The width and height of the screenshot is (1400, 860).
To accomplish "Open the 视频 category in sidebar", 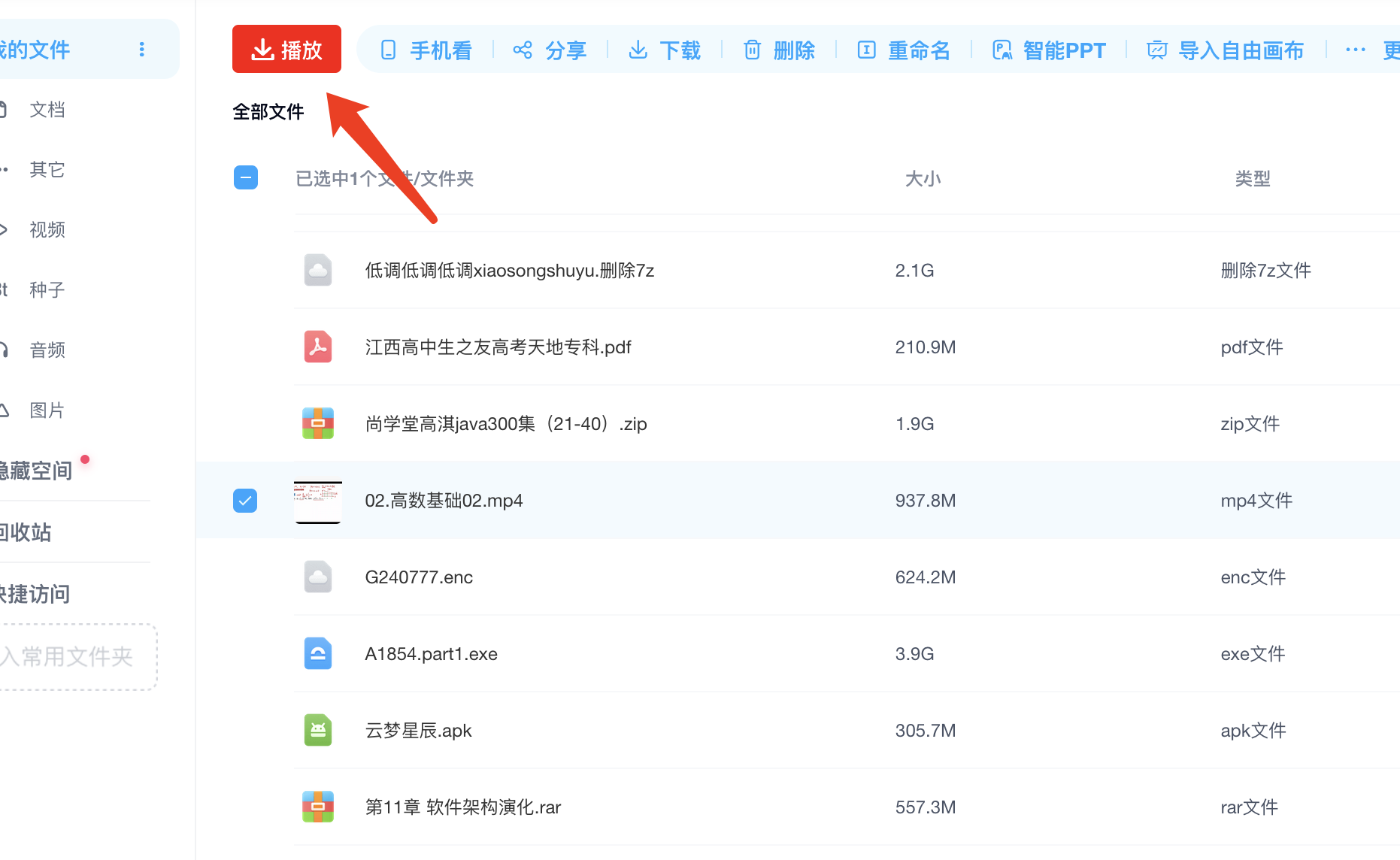I will tap(47, 230).
